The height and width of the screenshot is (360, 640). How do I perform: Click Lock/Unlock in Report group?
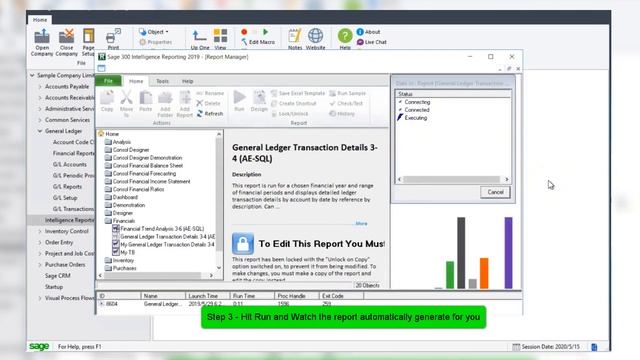point(290,114)
